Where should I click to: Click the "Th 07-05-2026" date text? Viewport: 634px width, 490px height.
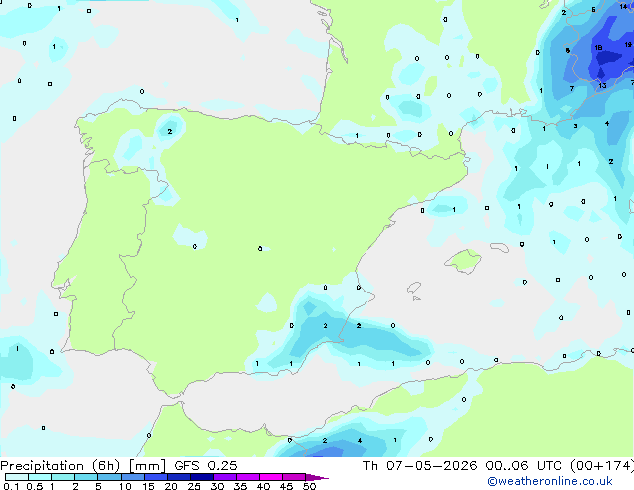(420, 466)
